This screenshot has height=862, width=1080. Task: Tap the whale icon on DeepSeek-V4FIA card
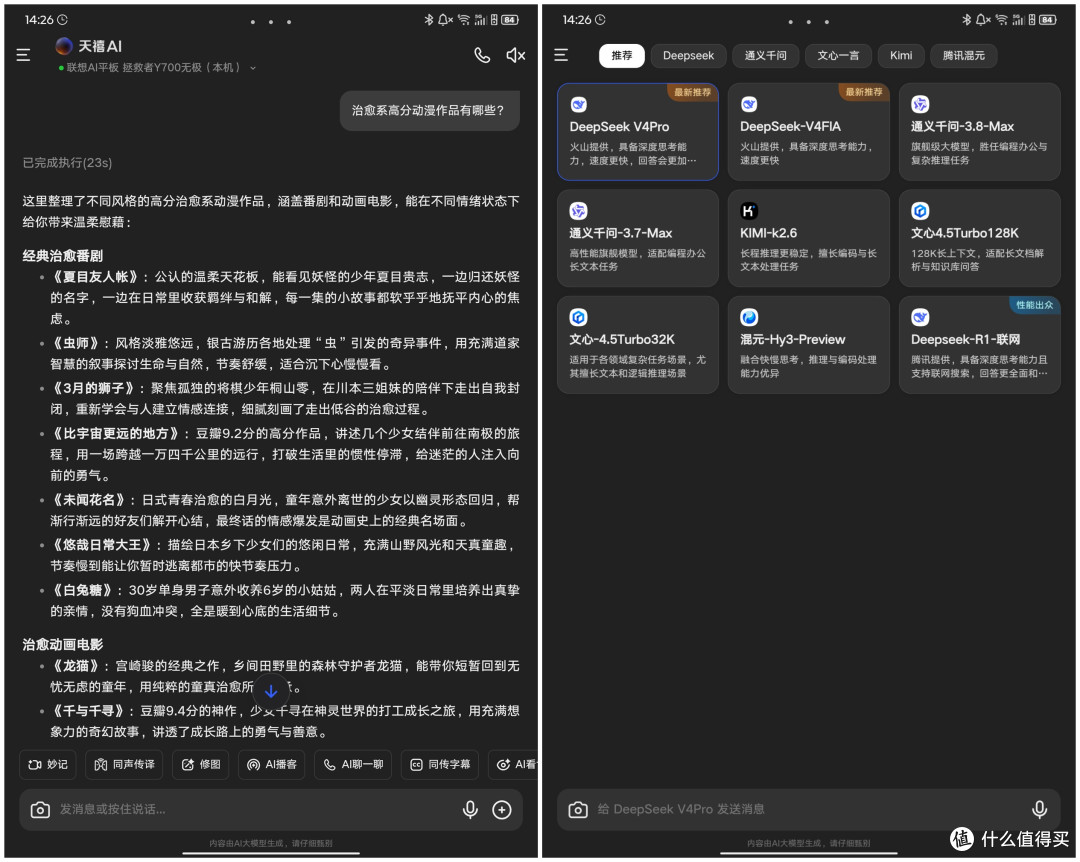(x=749, y=105)
